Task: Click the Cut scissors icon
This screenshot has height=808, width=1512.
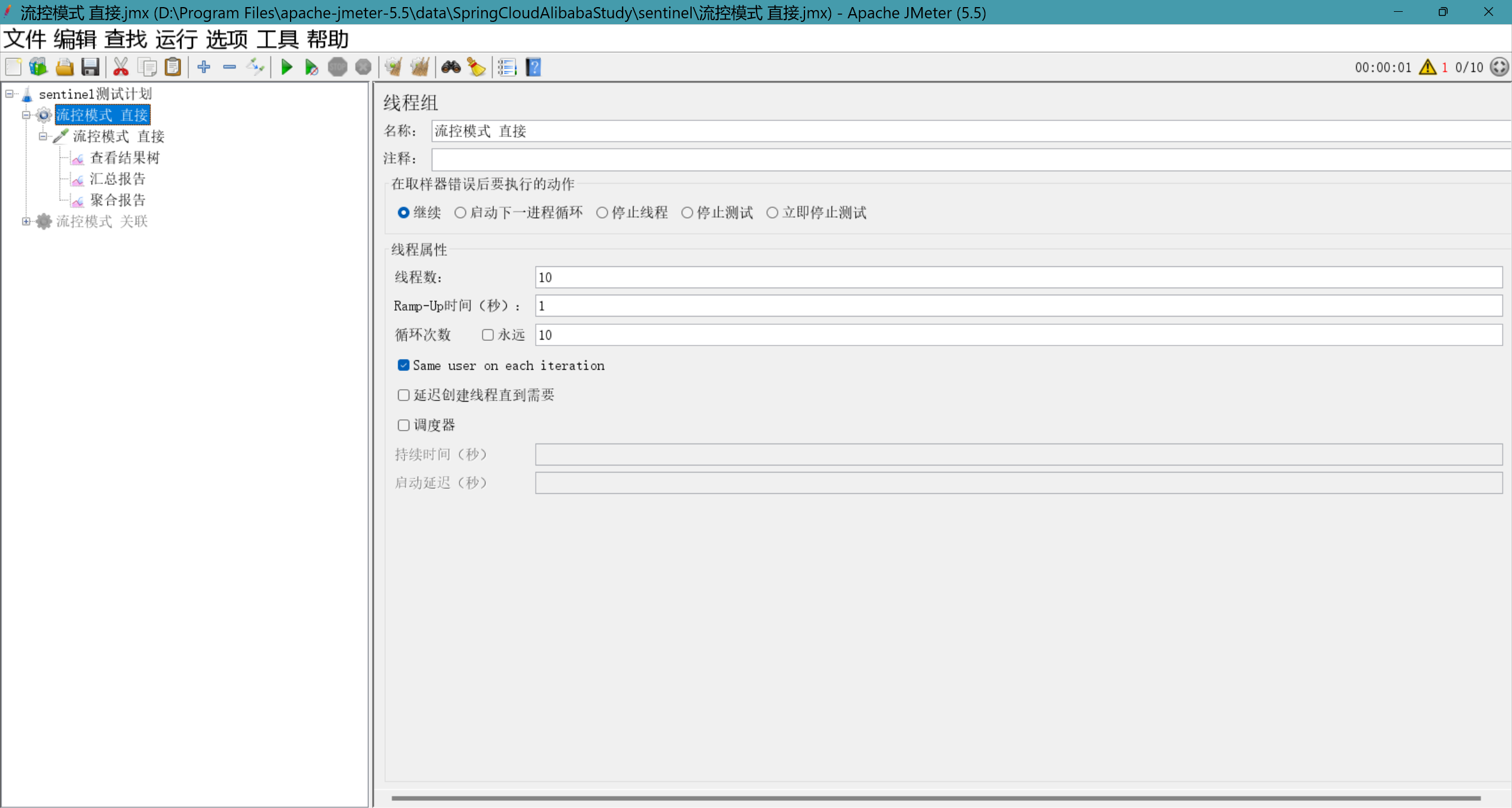Action: click(120, 67)
